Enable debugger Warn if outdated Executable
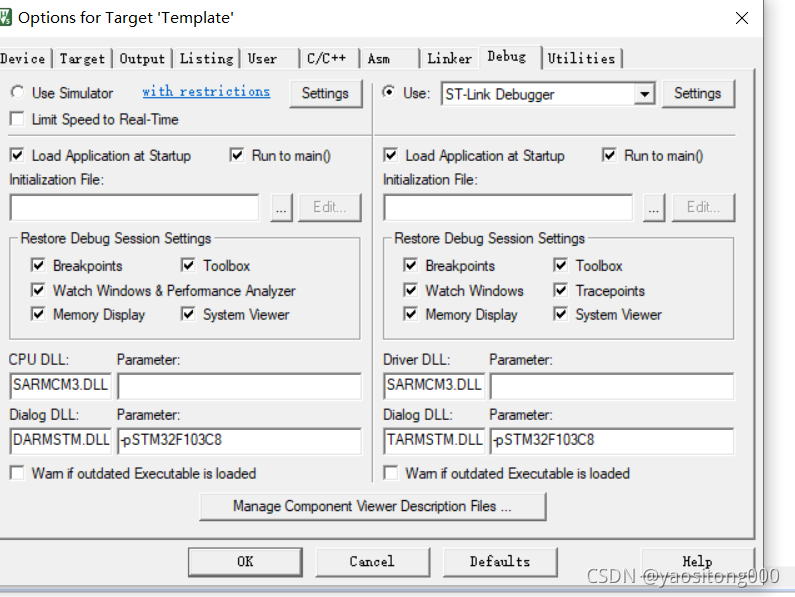 pyautogui.click(x=390, y=473)
